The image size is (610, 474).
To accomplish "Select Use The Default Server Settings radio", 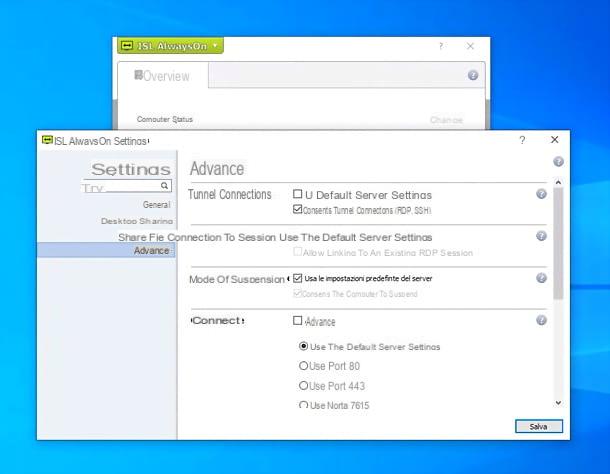I will tap(303, 346).
